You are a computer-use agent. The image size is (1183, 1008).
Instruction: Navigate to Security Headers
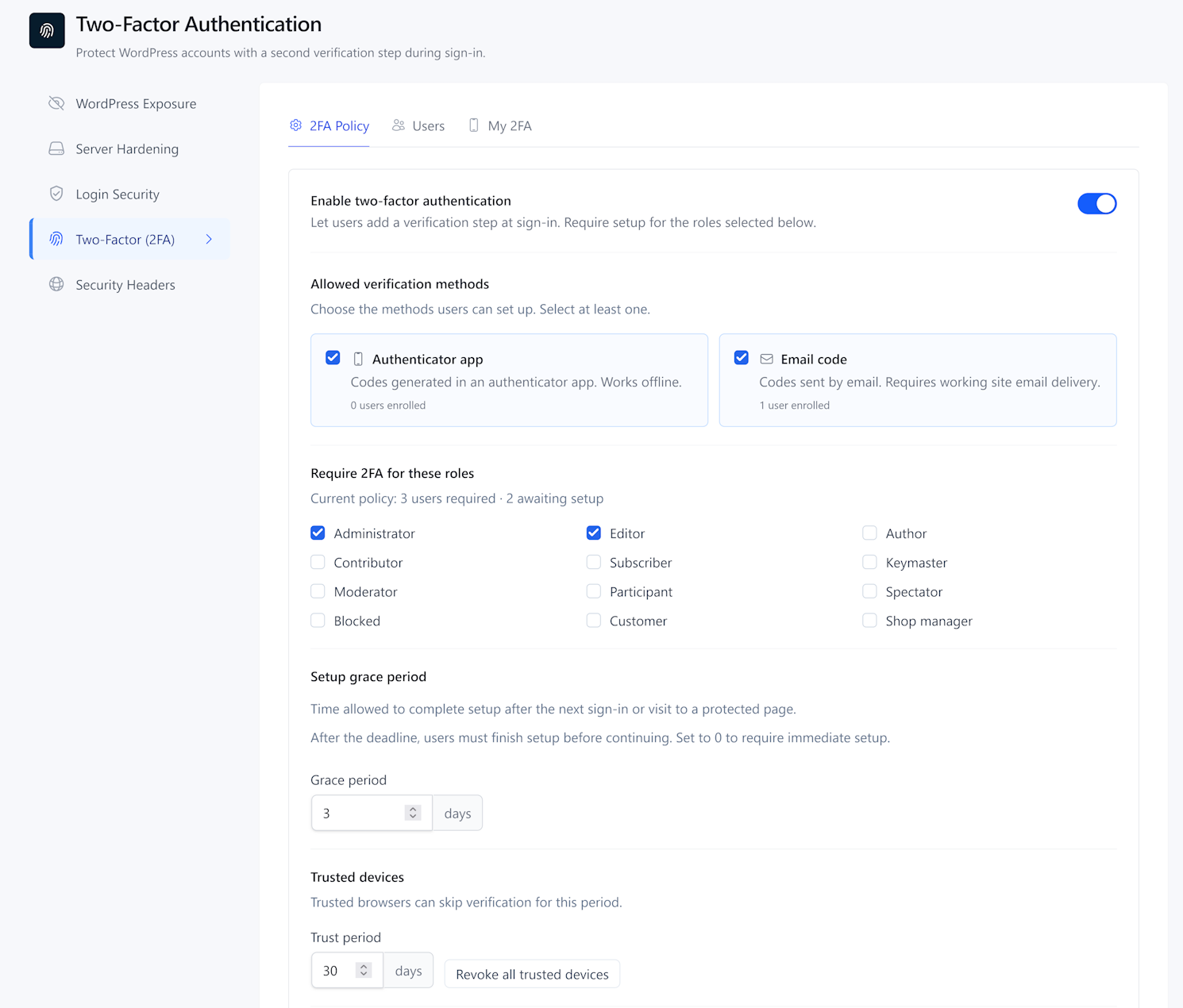(129, 284)
